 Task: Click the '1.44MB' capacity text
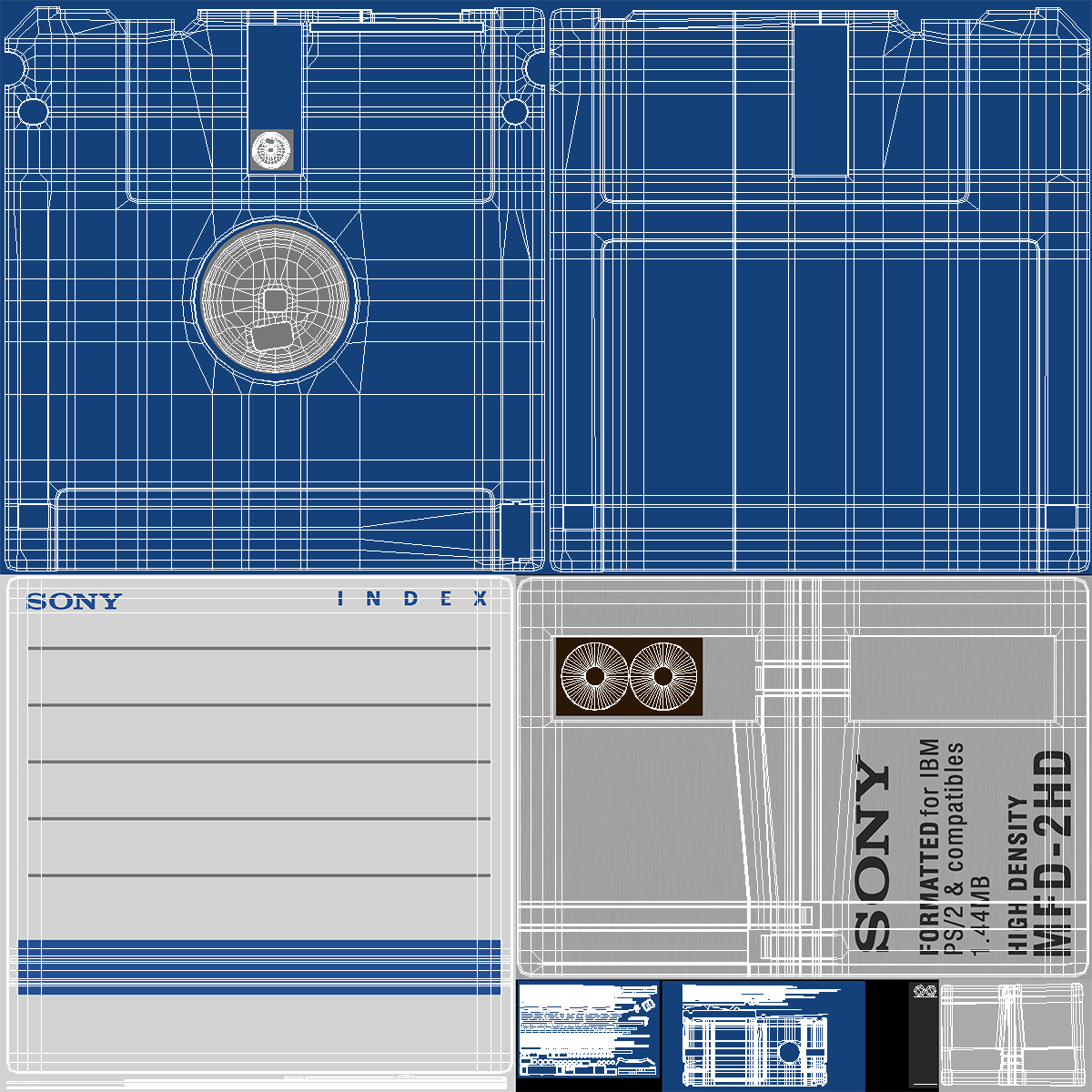coord(979,915)
